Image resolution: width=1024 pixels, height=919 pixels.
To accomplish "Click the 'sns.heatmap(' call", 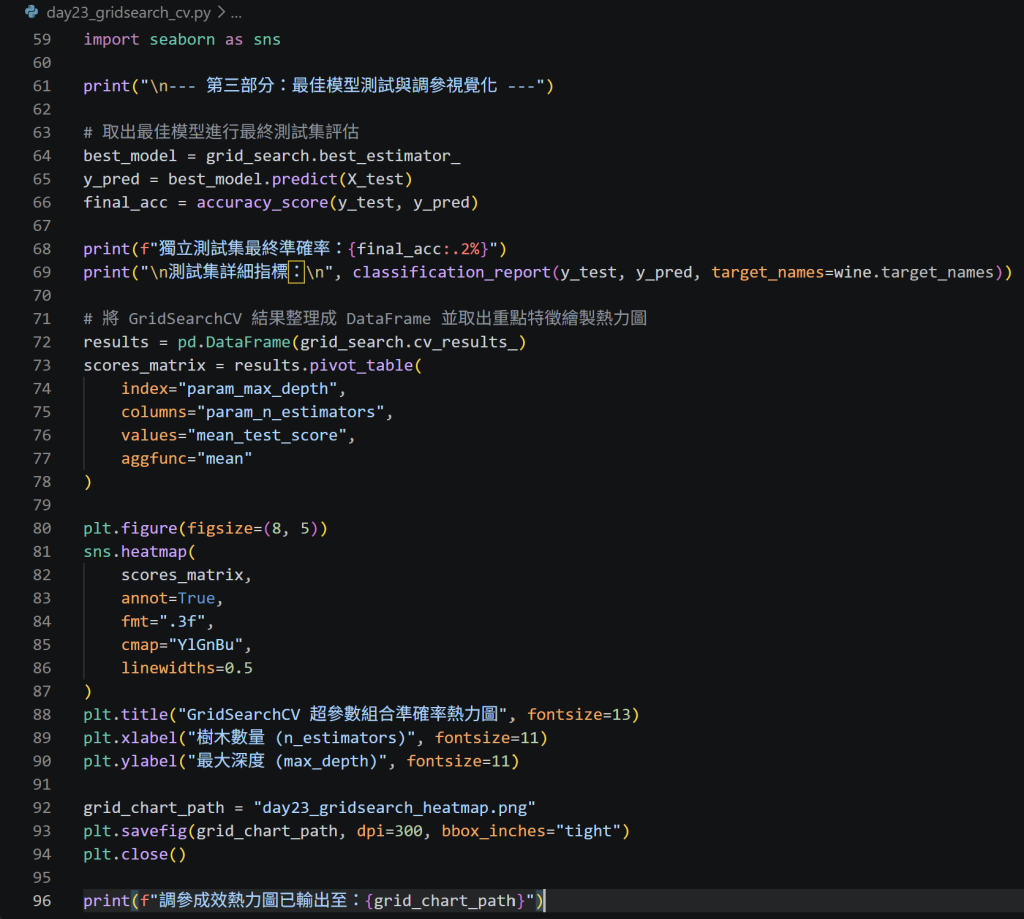I will click(139, 552).
